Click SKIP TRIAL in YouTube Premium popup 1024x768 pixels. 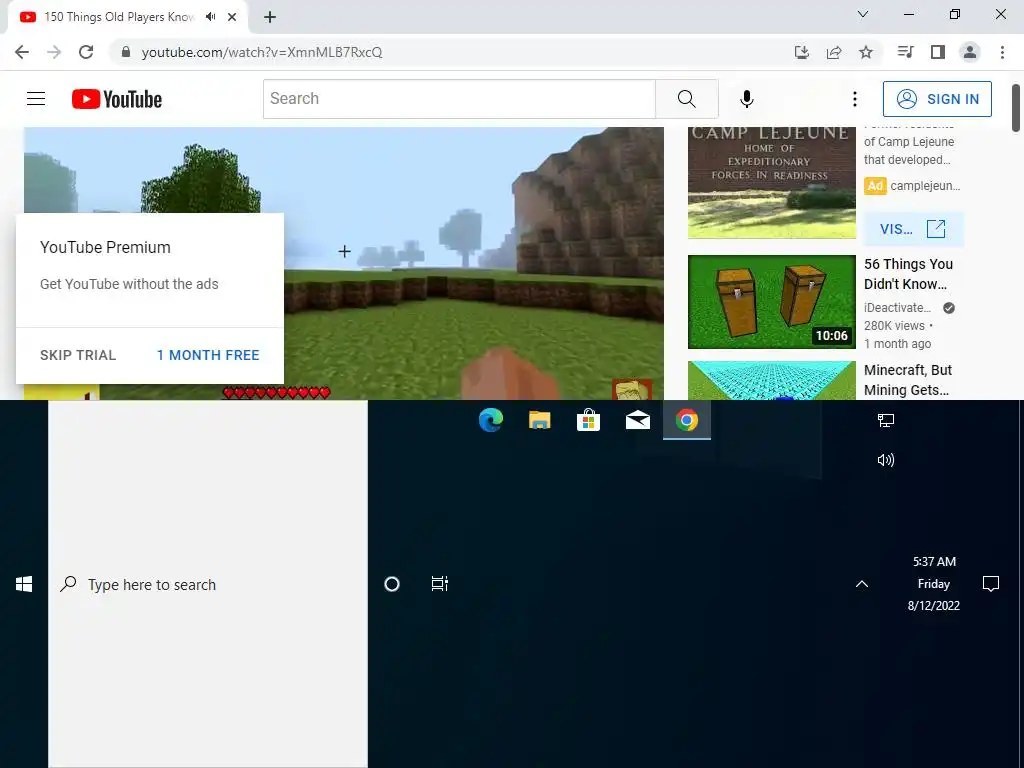(x=78, y=355)
